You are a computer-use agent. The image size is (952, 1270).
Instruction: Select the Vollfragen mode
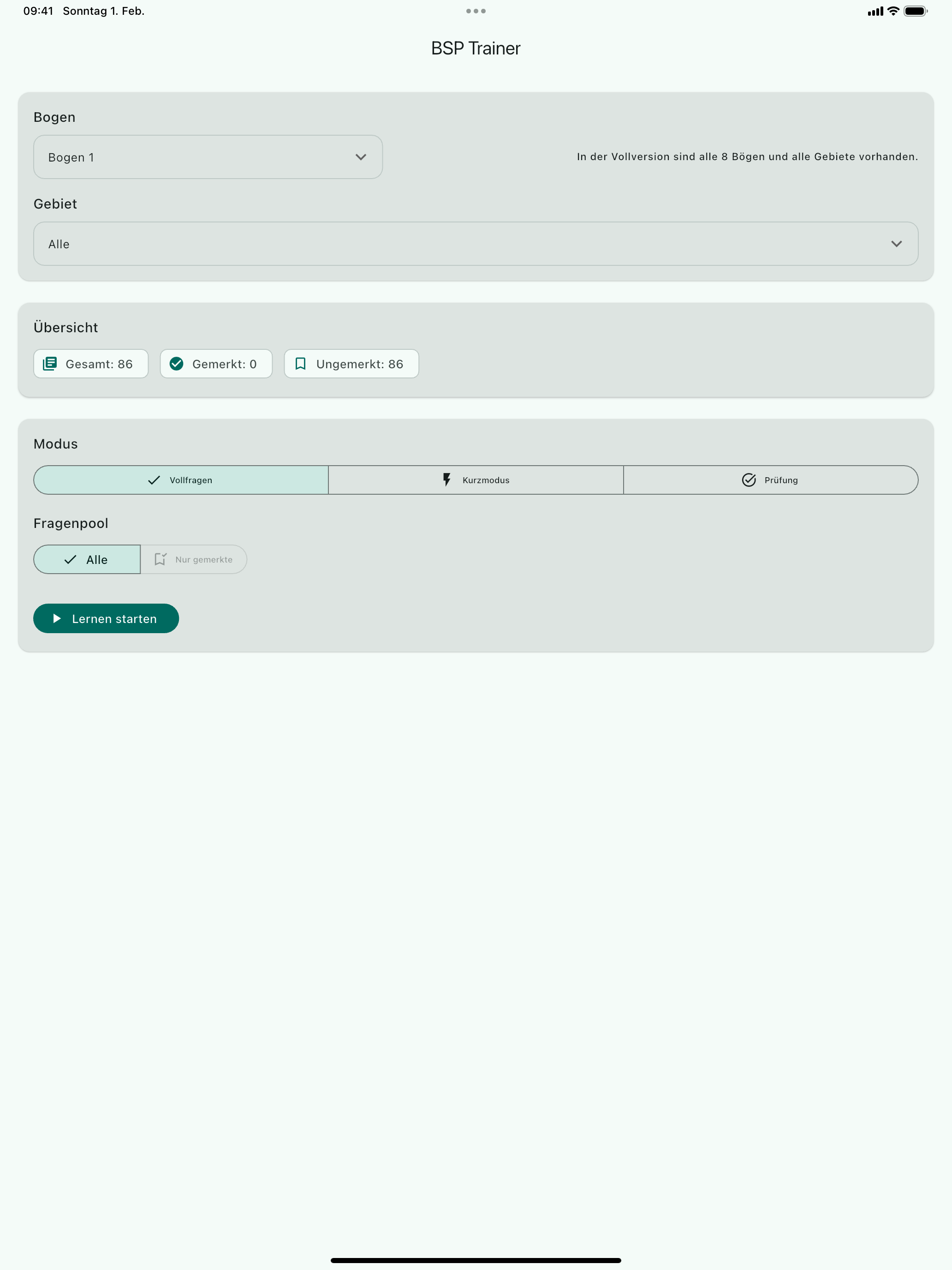pos(181,480)
